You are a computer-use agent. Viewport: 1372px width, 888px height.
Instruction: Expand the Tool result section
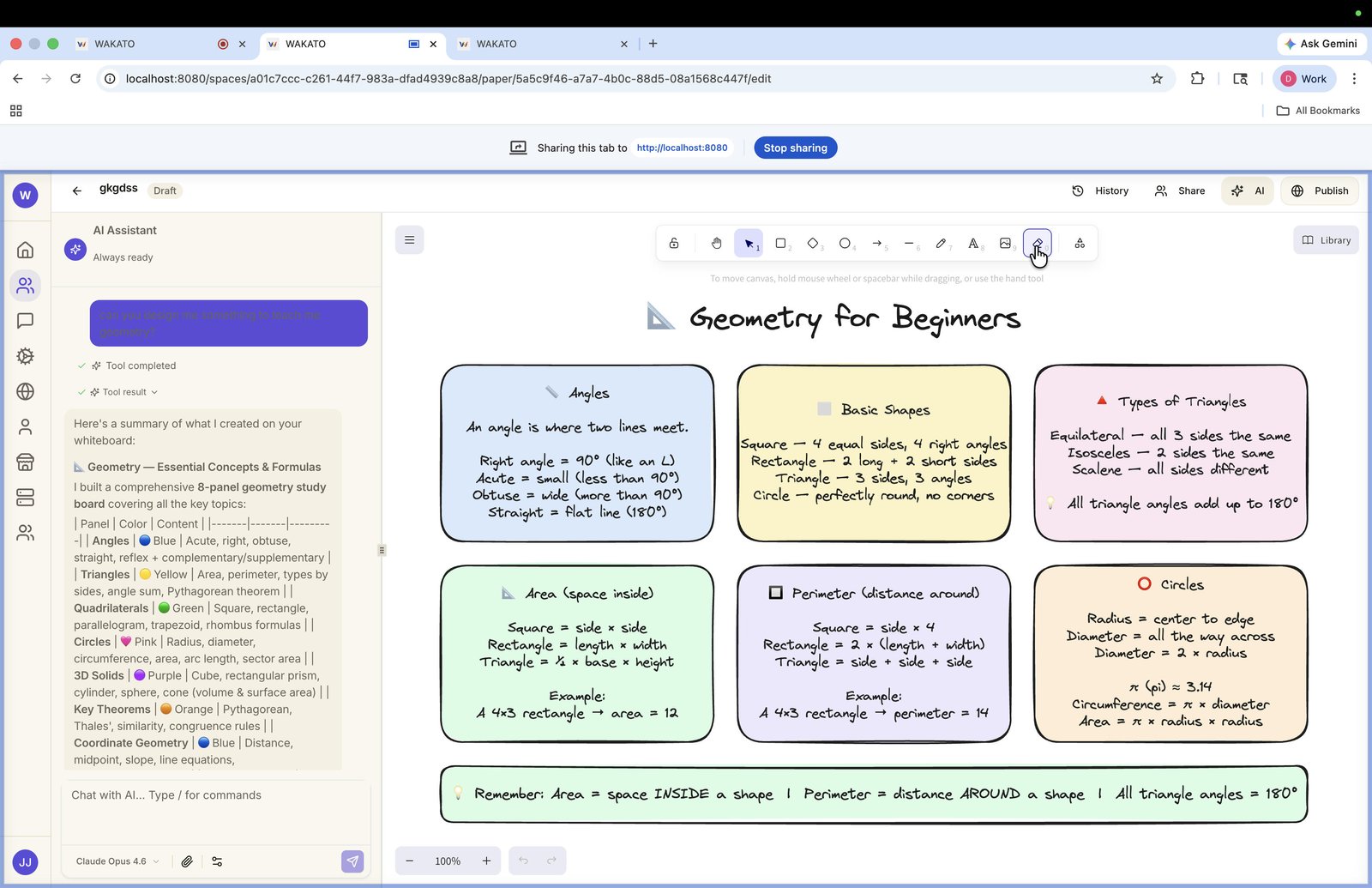tap(125, 392)
